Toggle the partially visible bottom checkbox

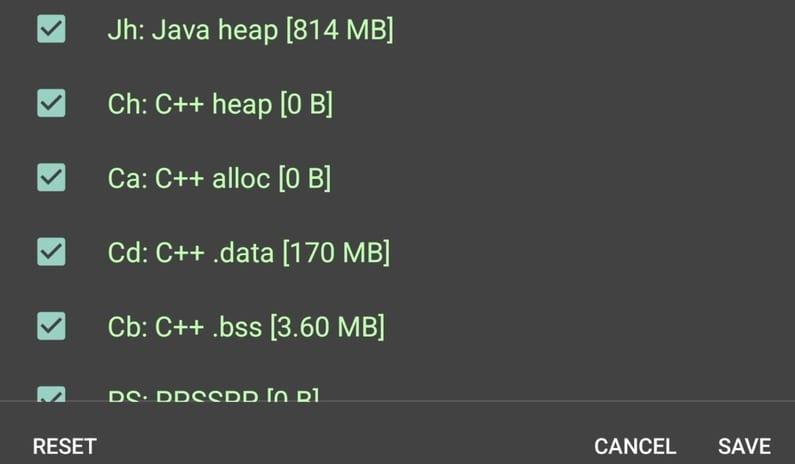pyautogui.click(x=51, y=394)
